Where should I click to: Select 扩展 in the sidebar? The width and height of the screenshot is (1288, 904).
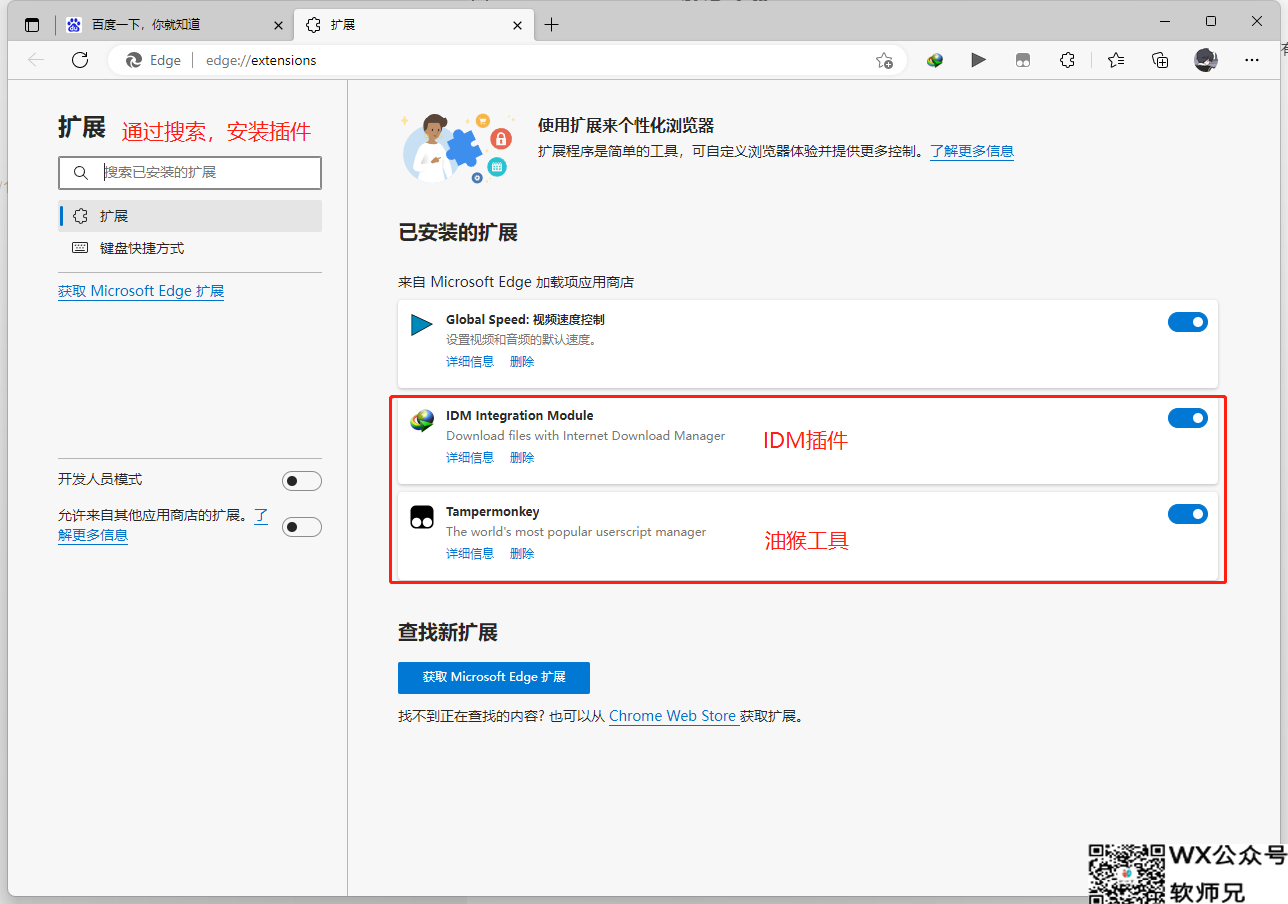point(190,216)
